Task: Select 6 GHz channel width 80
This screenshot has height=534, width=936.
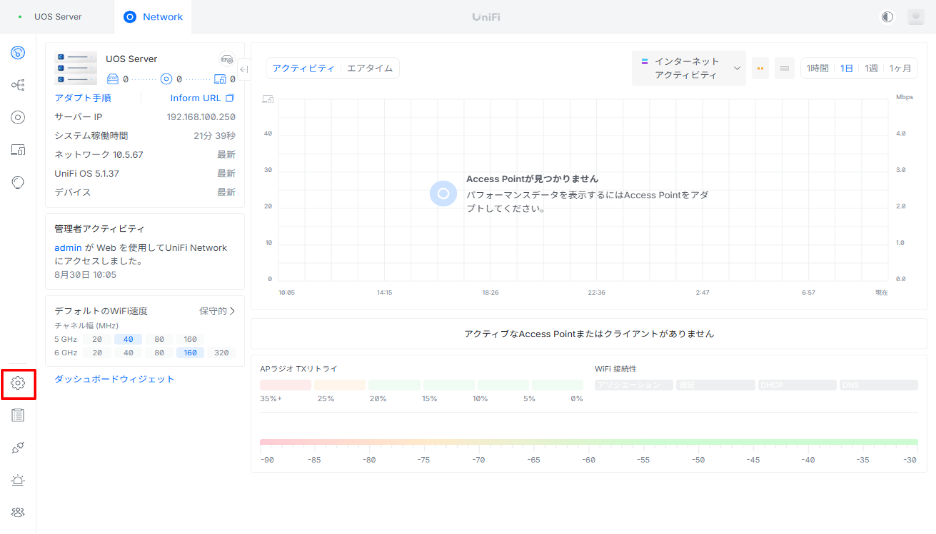Action: pos(159,353)
